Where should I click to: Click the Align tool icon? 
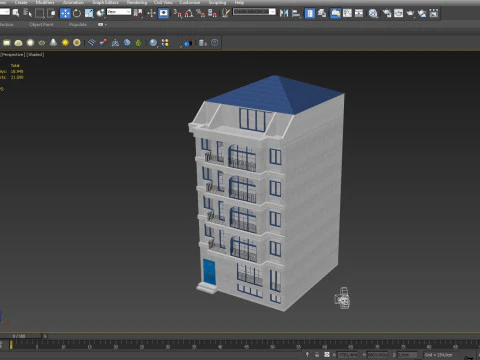(x=296, y=13)
